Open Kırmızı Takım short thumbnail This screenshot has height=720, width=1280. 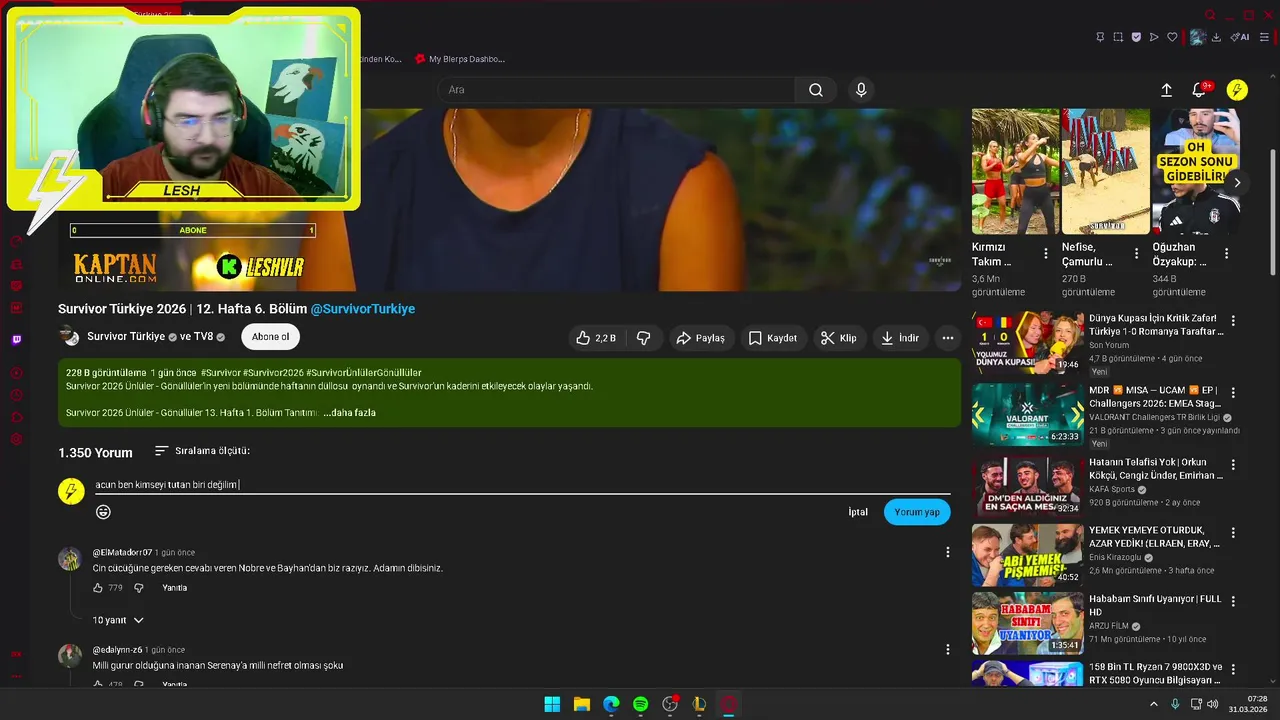point(1015,171)
